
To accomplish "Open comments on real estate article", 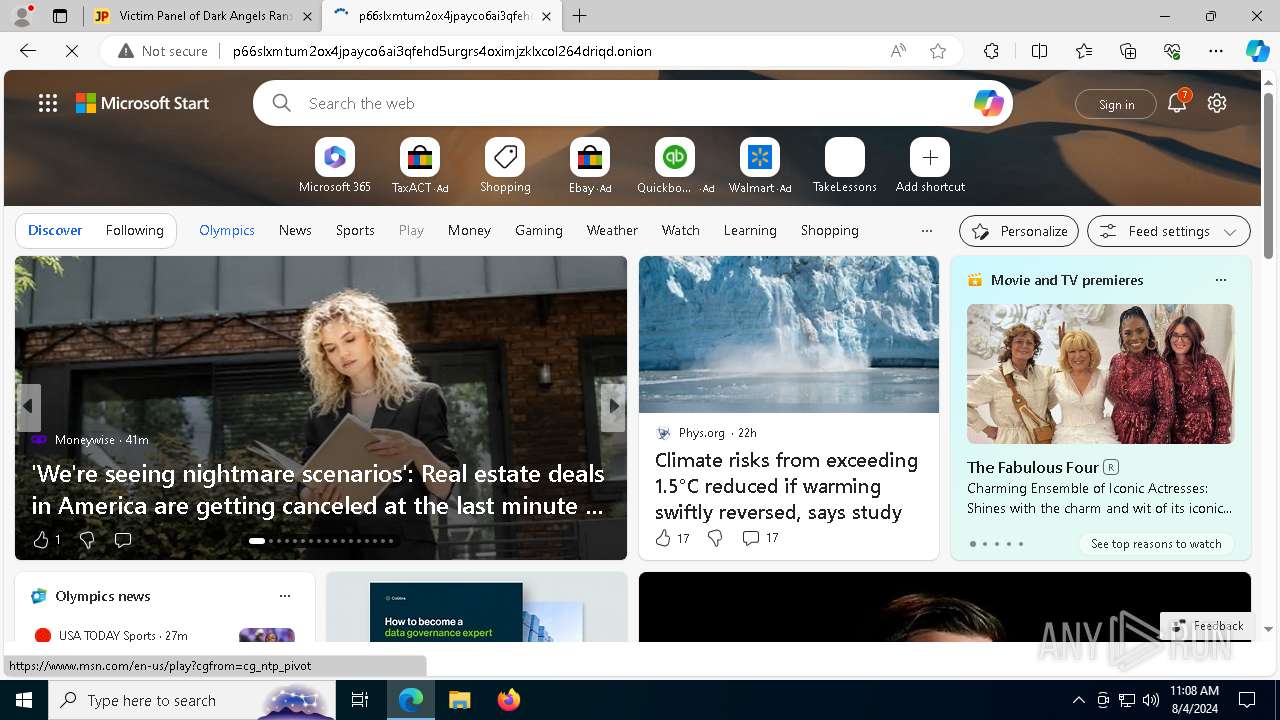I will pos(123,540).
